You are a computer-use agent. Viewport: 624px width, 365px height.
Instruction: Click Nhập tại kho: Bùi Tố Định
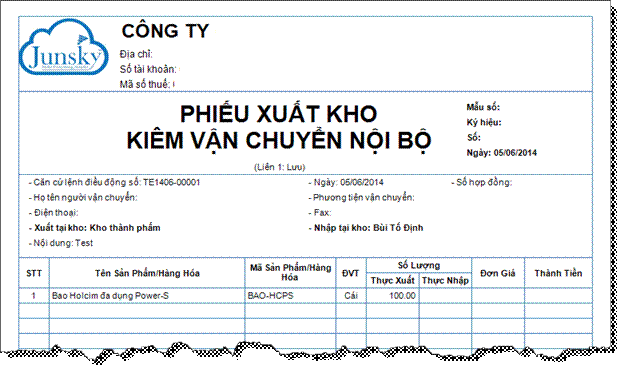pyautogui.click(x=366, y=228)
